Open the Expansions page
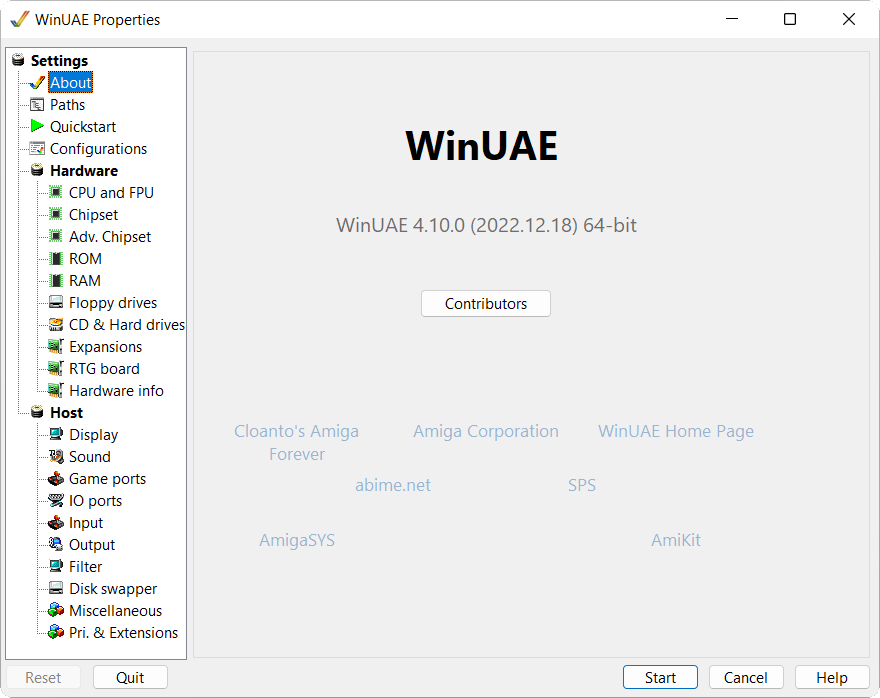 (x=105, y=347)
